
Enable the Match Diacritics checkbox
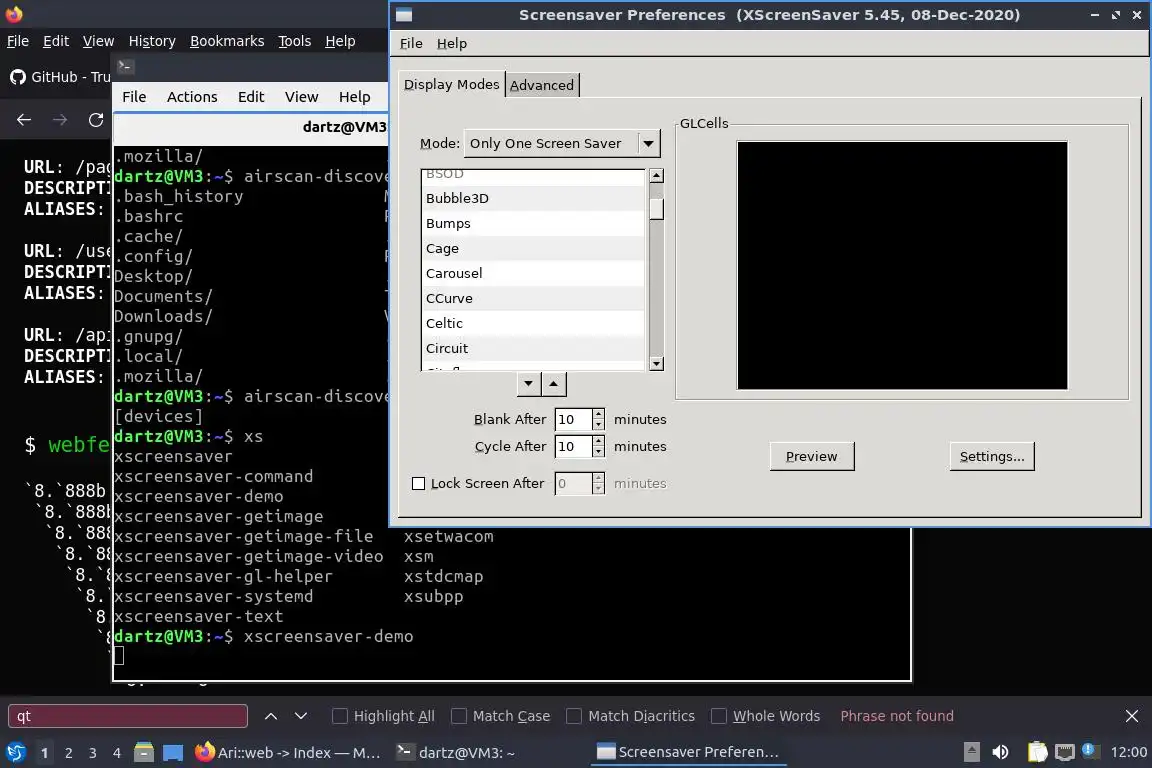tap(574, 716)
